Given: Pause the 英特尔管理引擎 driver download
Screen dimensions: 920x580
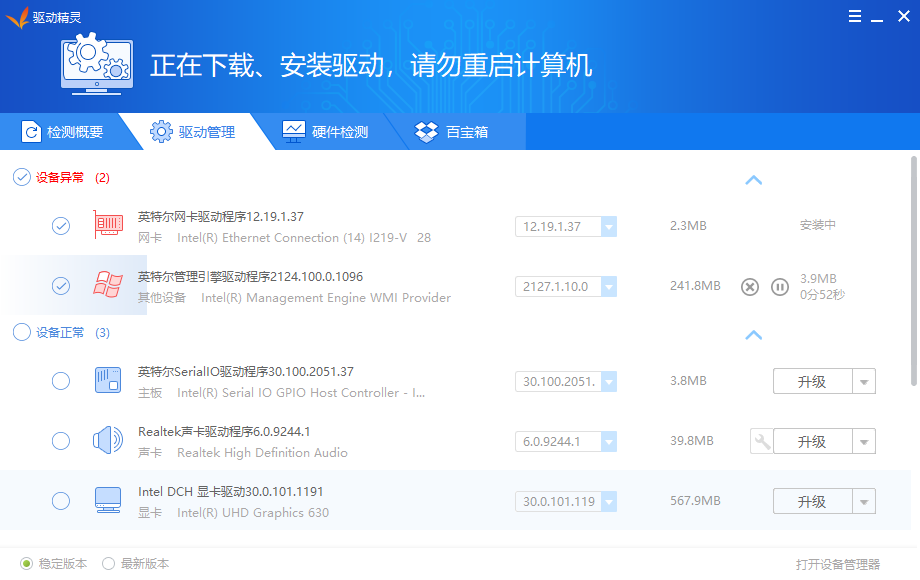Looking at the screenshot, I should pos(780,287).
